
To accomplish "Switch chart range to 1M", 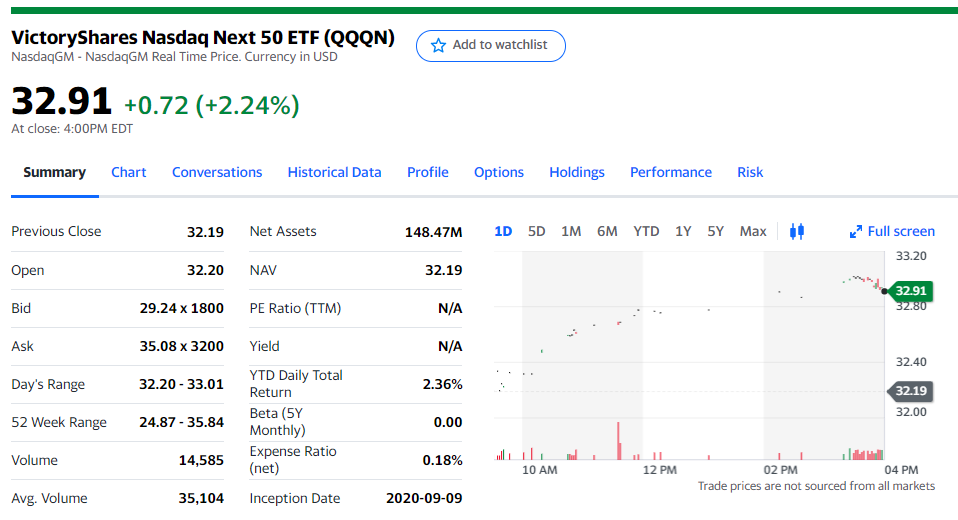I will click(571, 232).
